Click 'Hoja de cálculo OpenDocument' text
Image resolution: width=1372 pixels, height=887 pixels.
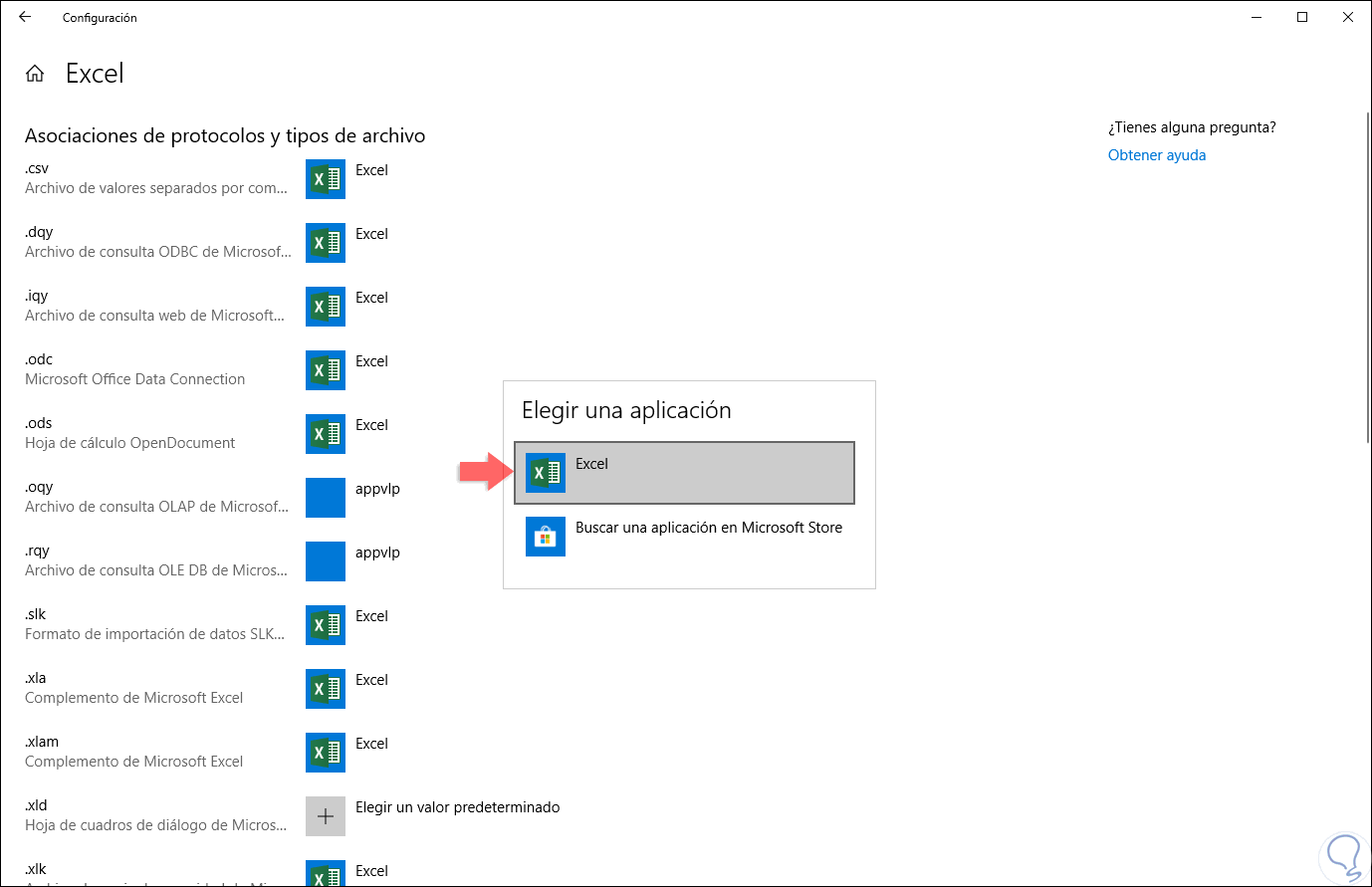point(130,443)
